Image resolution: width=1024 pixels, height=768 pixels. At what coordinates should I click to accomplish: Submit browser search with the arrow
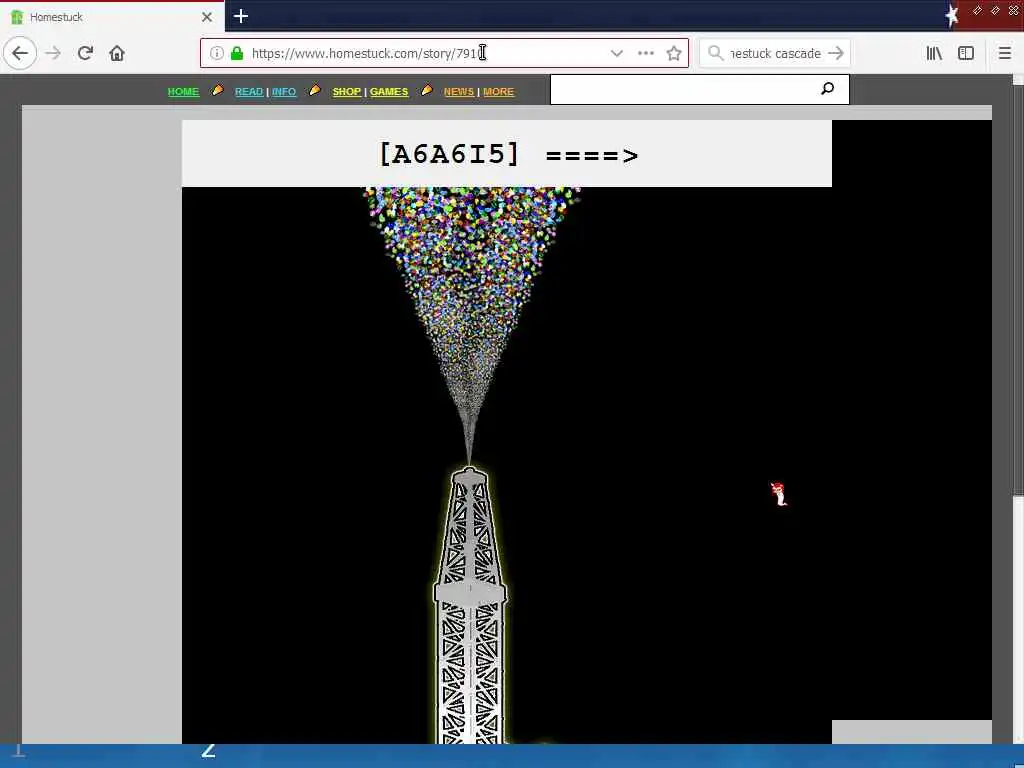(836, 53)
